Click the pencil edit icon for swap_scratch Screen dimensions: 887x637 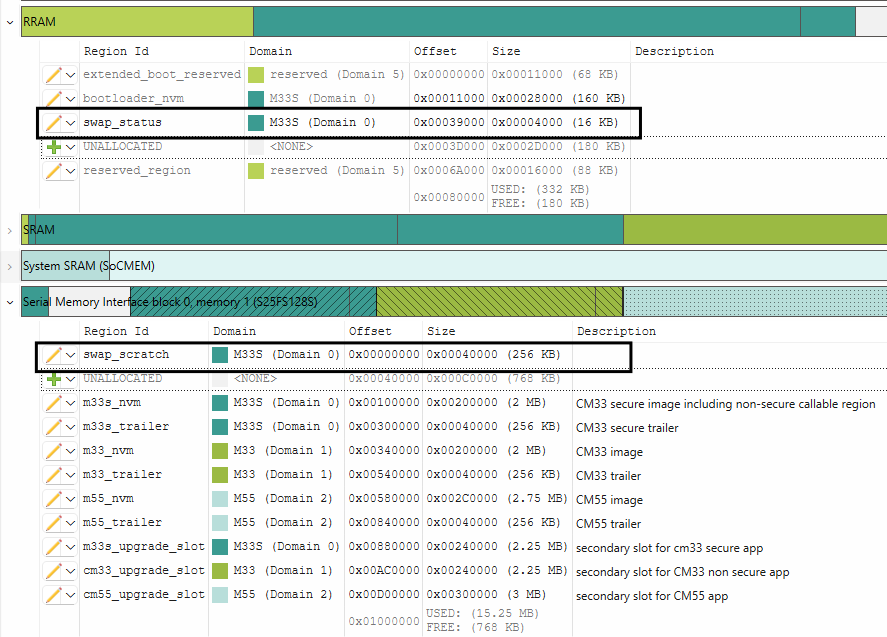coord(54,355)
